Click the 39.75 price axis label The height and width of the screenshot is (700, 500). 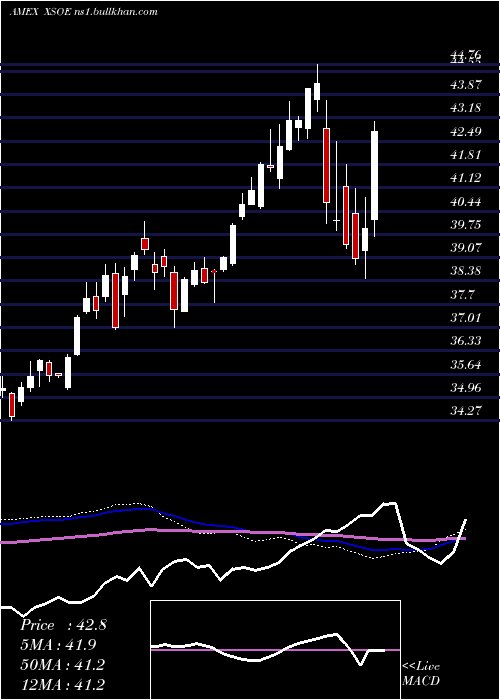466,224
